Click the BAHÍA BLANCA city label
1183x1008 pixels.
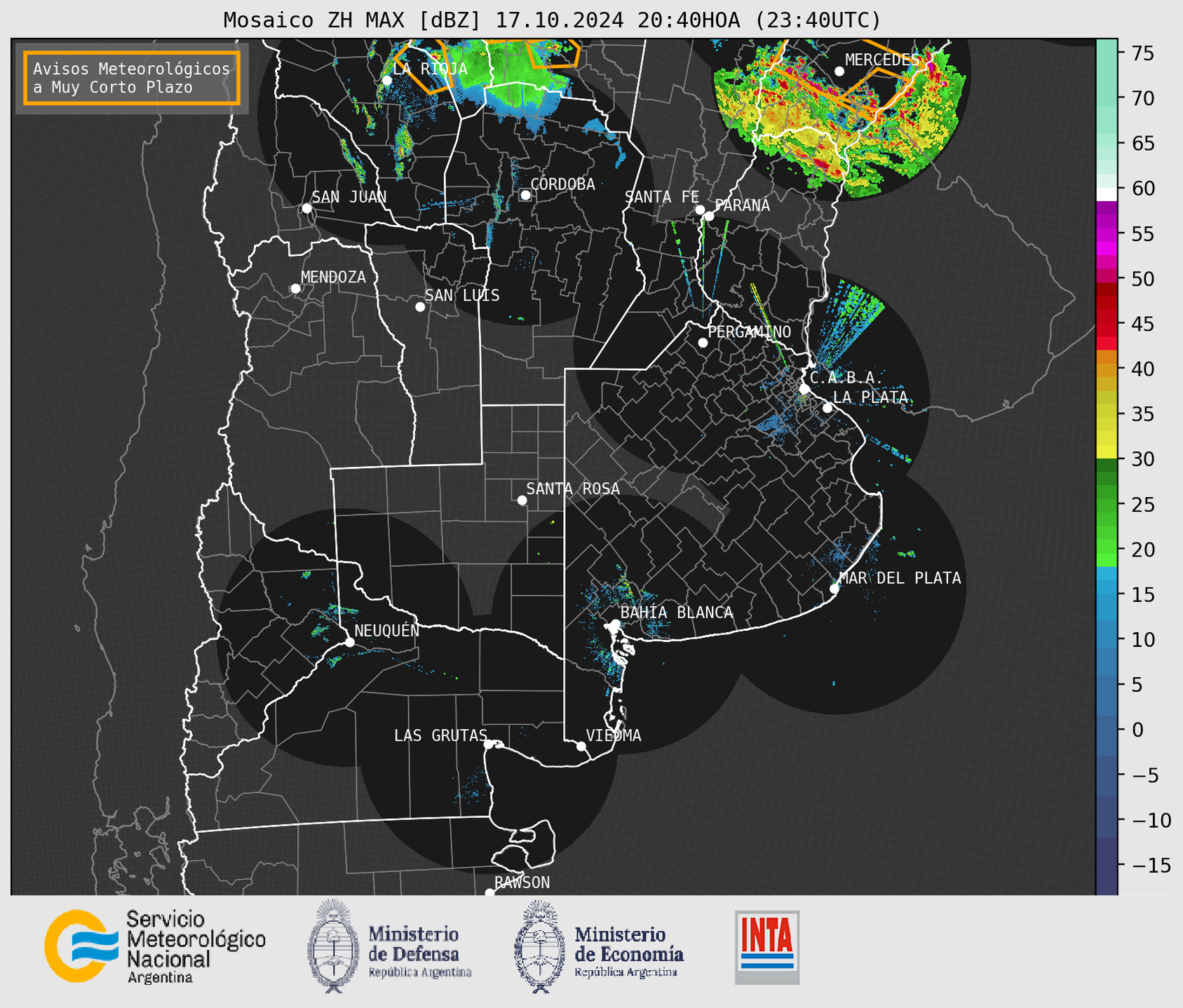click(x=677, y=613)
